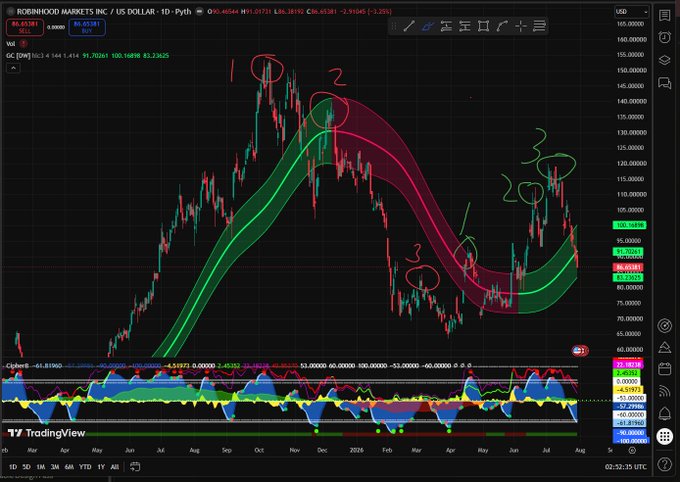Viewport: 680px width, 482px height.
Task: Open the Help Center question mark
Action: coord(664,465)
